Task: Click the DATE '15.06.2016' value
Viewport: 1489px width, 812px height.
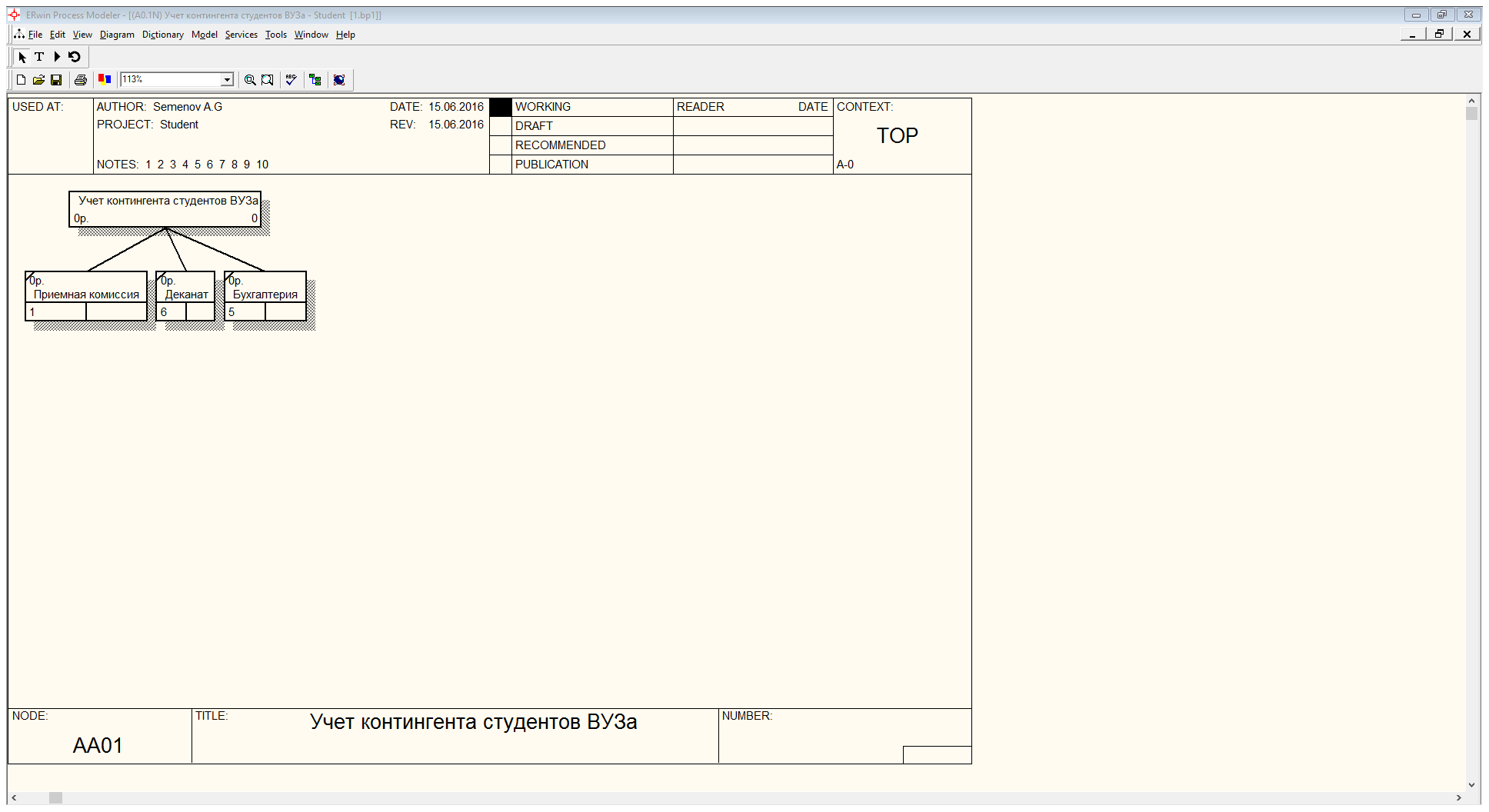Action: coord(456,107)
